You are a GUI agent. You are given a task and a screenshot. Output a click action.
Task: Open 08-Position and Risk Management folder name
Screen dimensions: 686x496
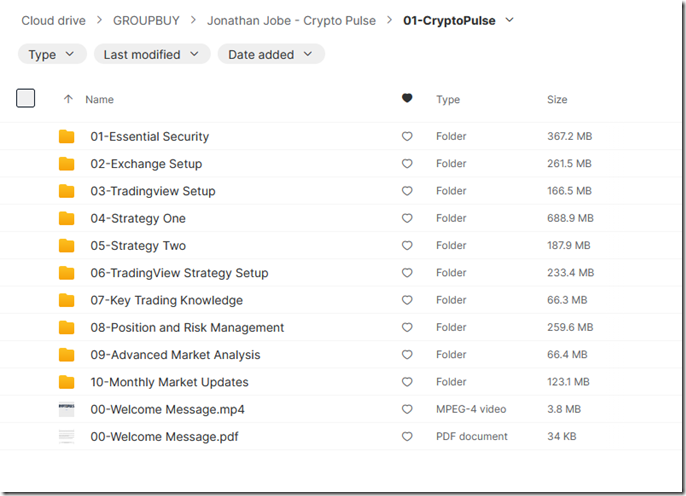187,328
